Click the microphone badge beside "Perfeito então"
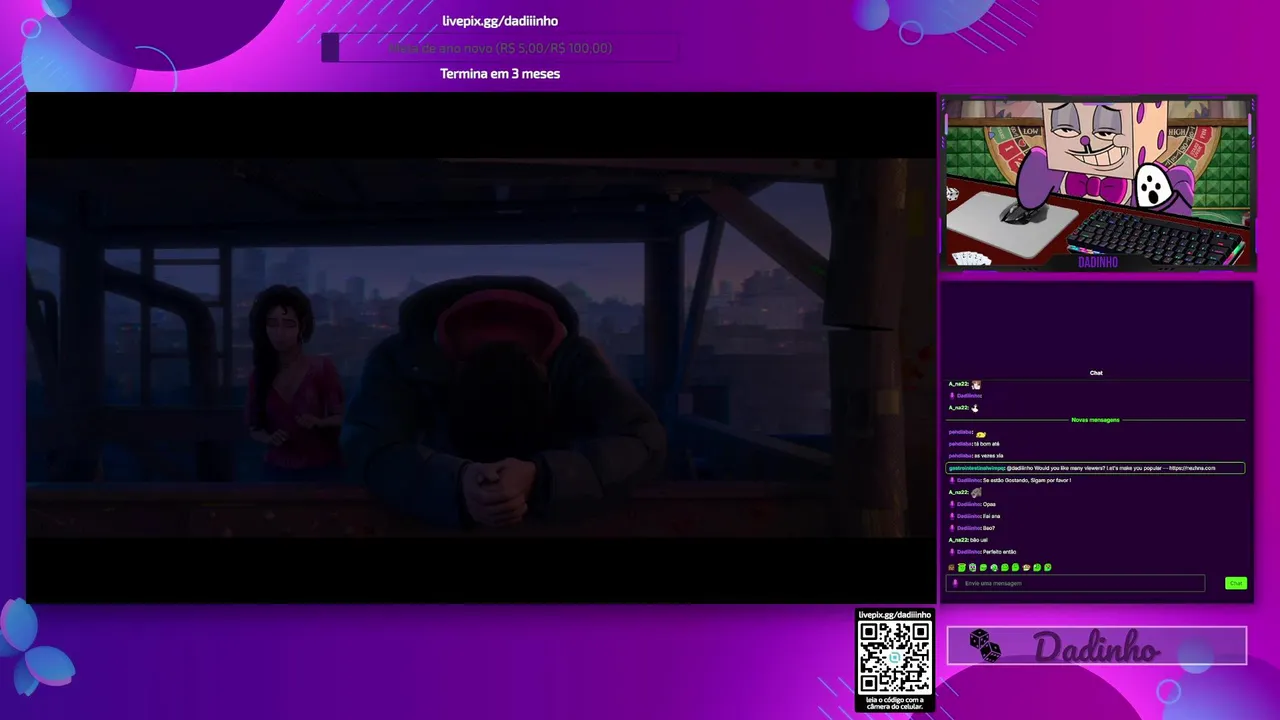Screen dimensions: 1280x720 pyautogui.click(x=952, y=552)
